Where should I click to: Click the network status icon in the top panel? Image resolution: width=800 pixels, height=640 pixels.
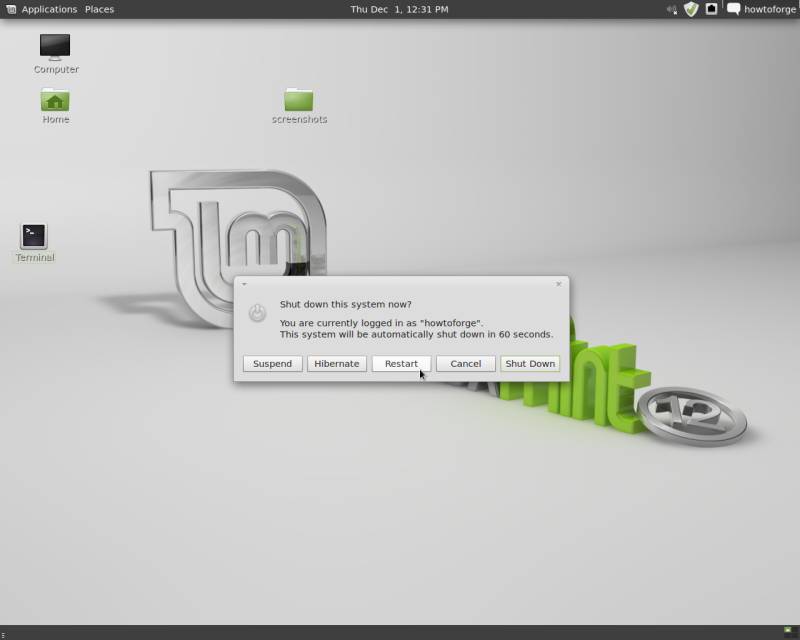pyautogui.click(x=711, y=9)
